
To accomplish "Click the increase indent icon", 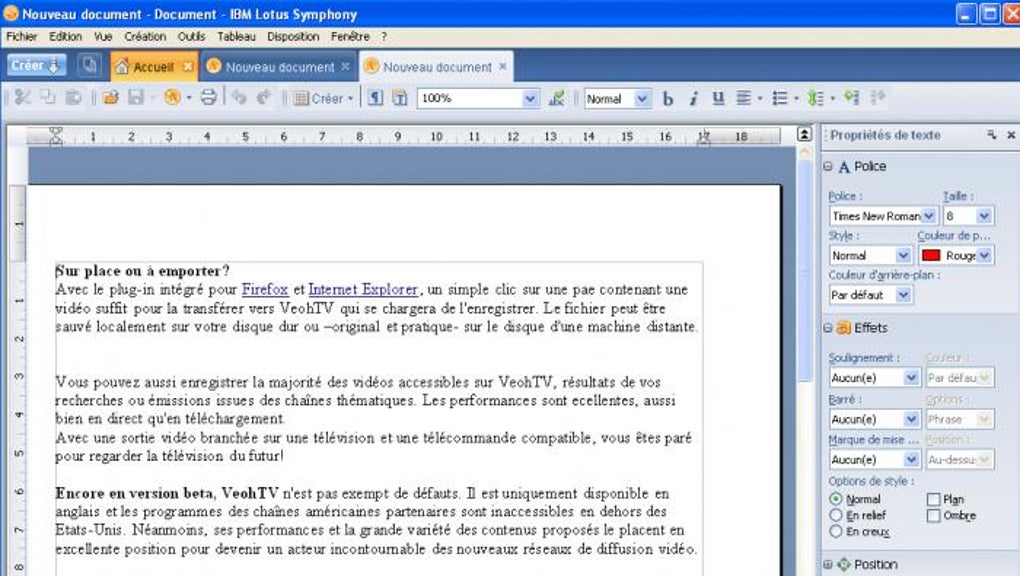I will pyautogui.click(x=852, y=97).
